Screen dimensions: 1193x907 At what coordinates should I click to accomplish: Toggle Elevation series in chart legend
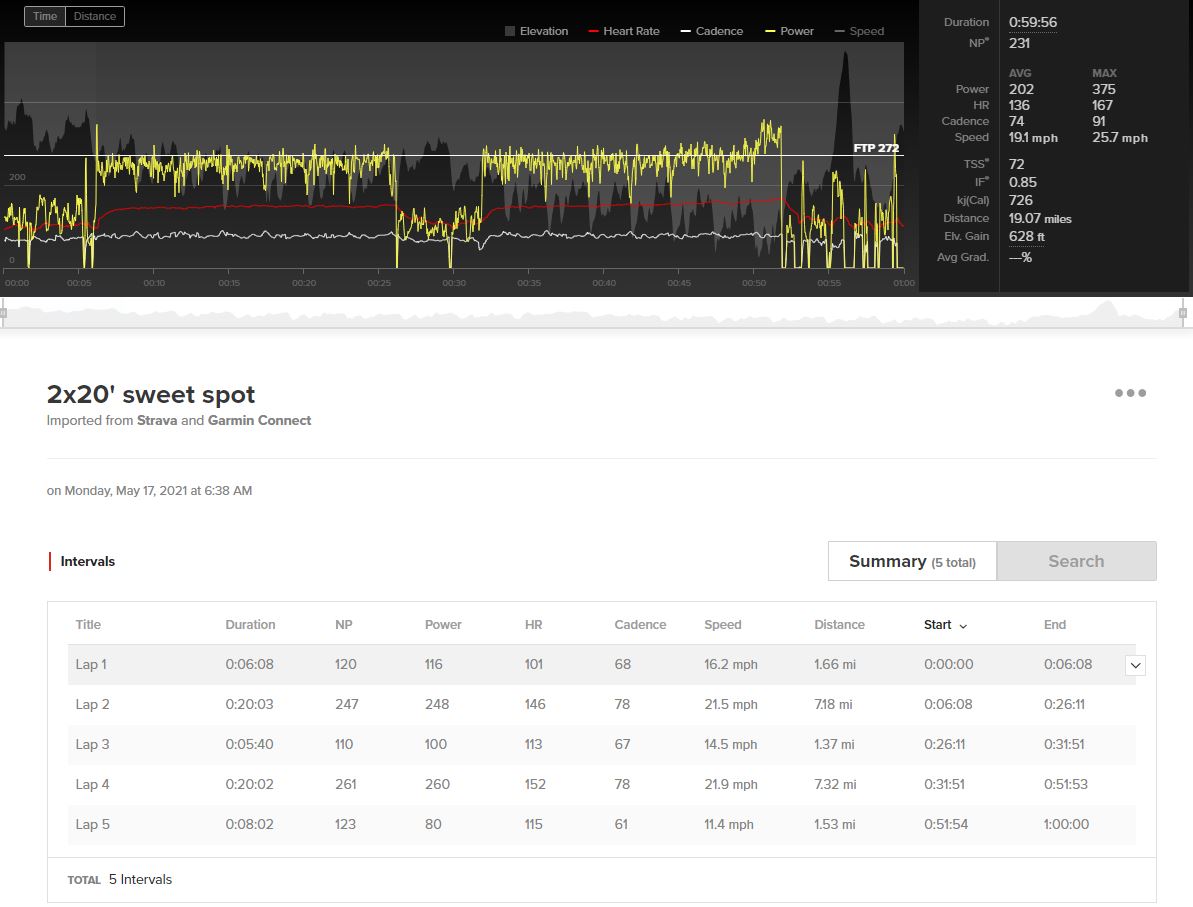pyautogui.click(x=536, y=31)
